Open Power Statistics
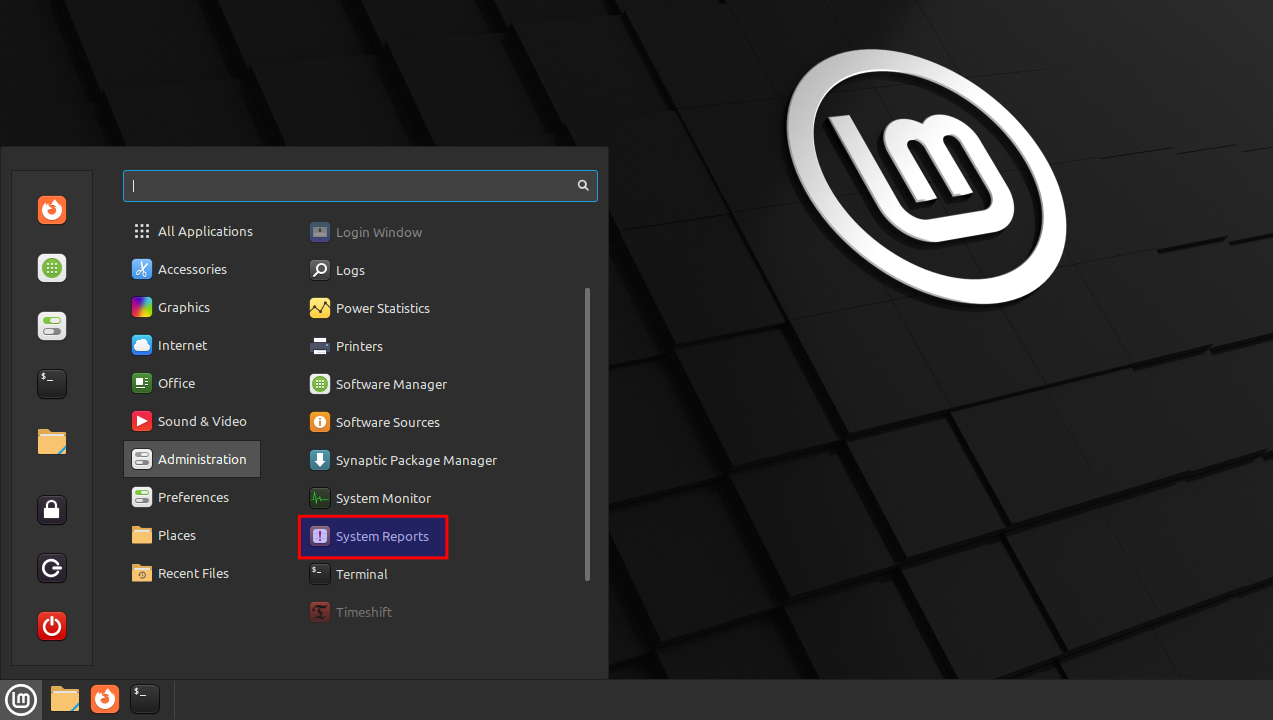 (370, 308)
